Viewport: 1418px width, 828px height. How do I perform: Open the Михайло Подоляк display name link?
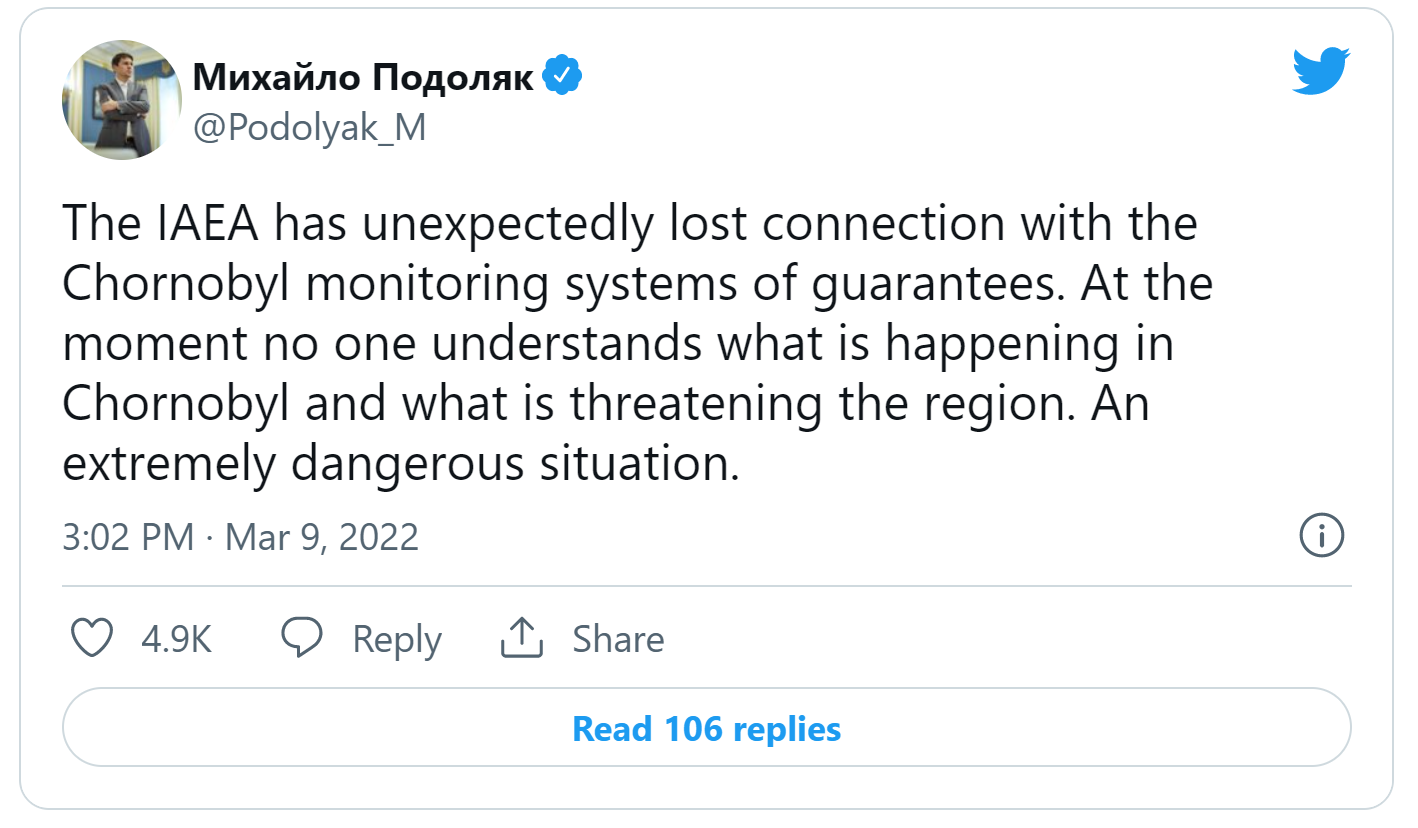tap(363, 76)
